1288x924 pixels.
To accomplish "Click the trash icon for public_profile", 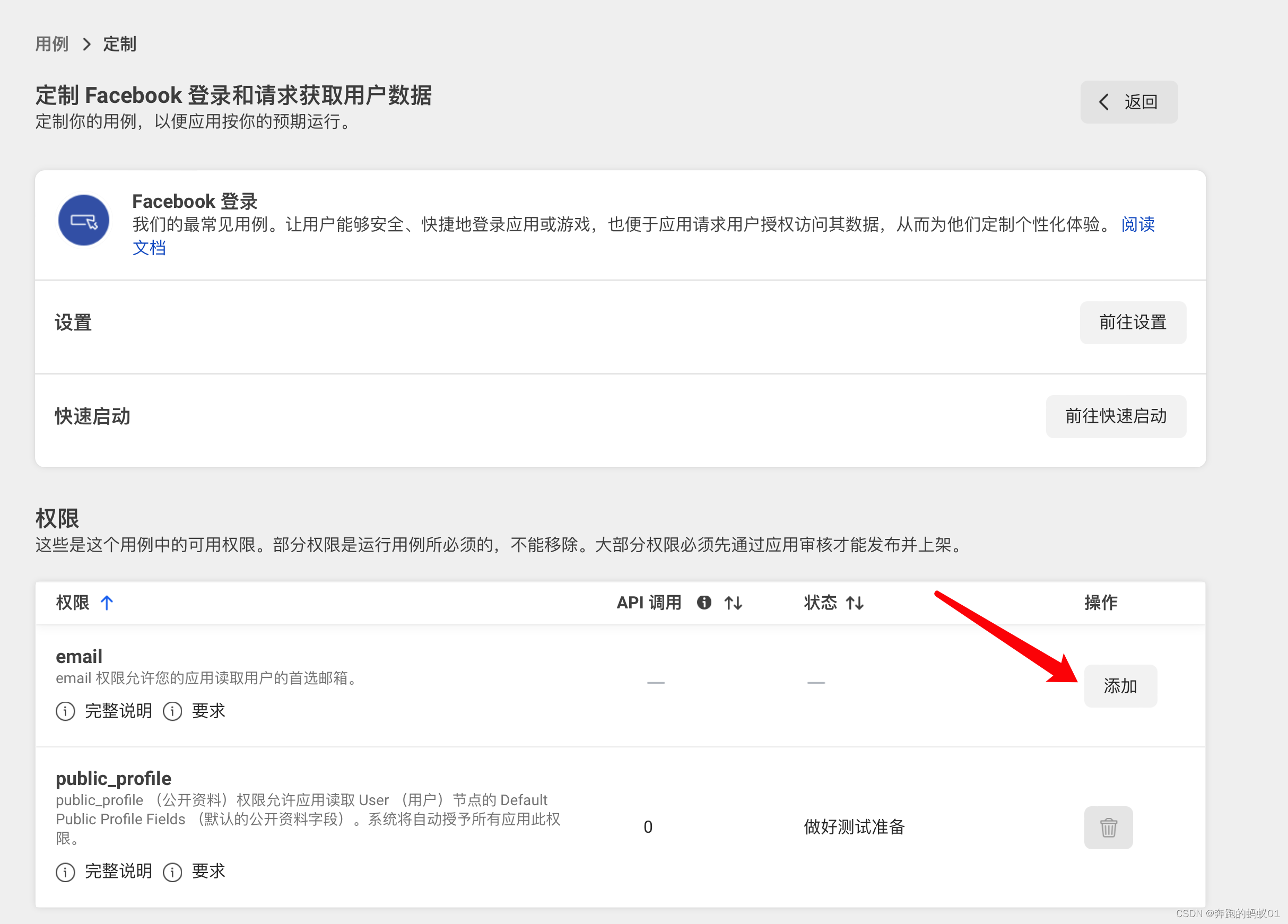I will click(x=1108, y=827).
